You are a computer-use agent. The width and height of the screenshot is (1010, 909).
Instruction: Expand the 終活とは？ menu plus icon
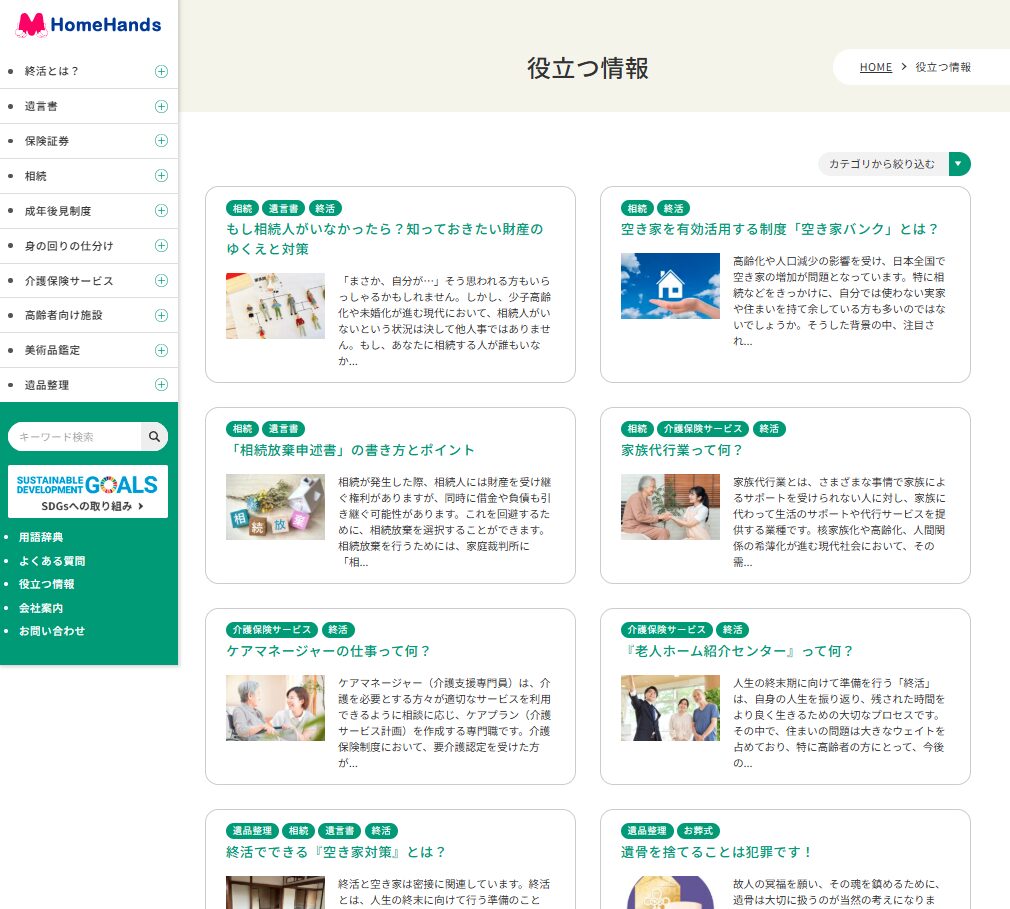click(x=162, y=72)
